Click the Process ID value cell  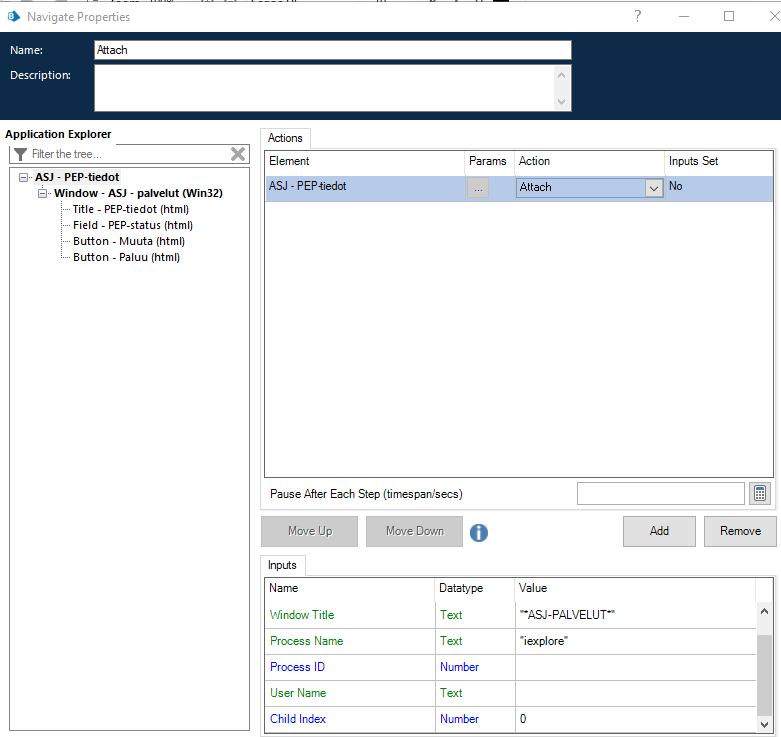click(x=635, y=667)
